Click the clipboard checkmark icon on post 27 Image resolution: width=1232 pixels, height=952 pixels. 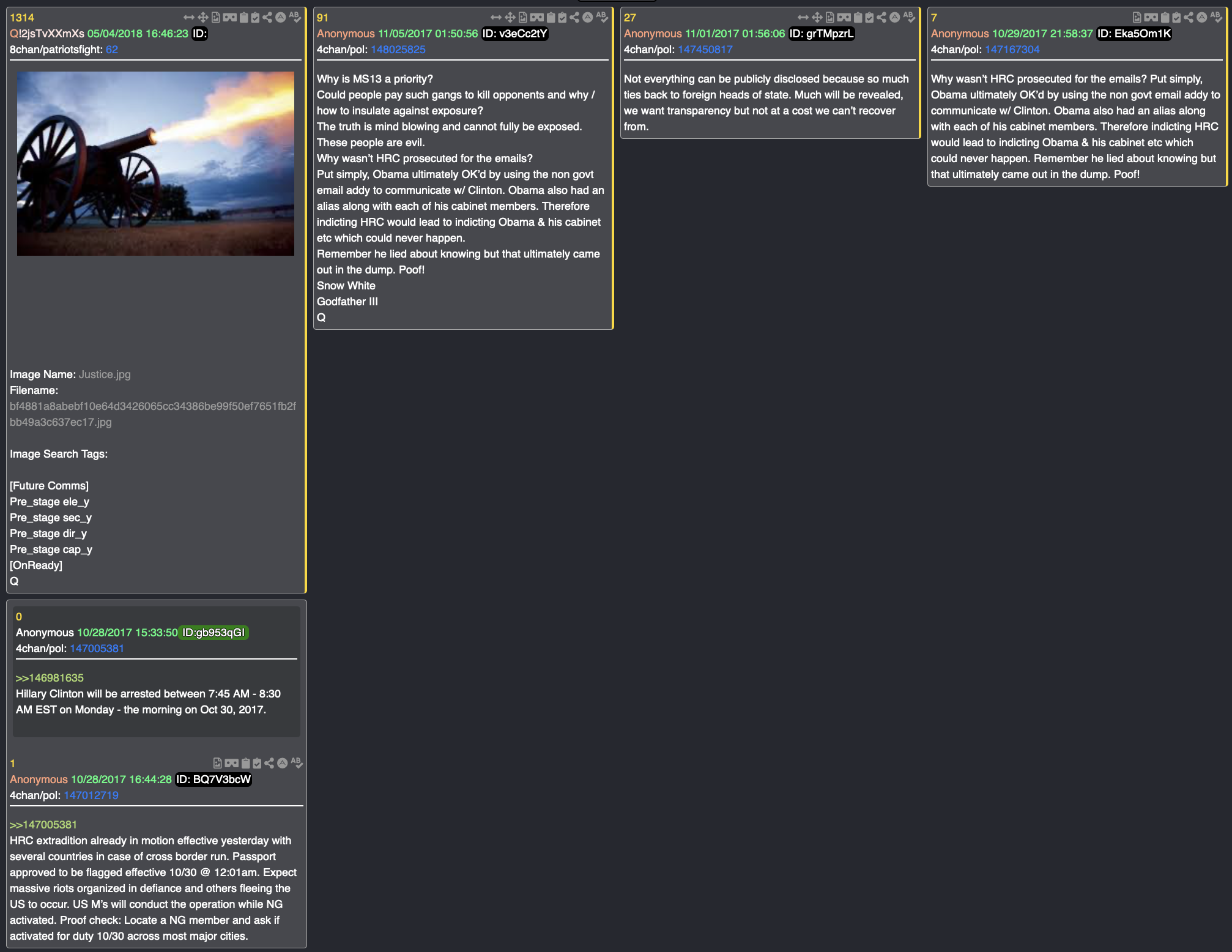tap(870, 18)
